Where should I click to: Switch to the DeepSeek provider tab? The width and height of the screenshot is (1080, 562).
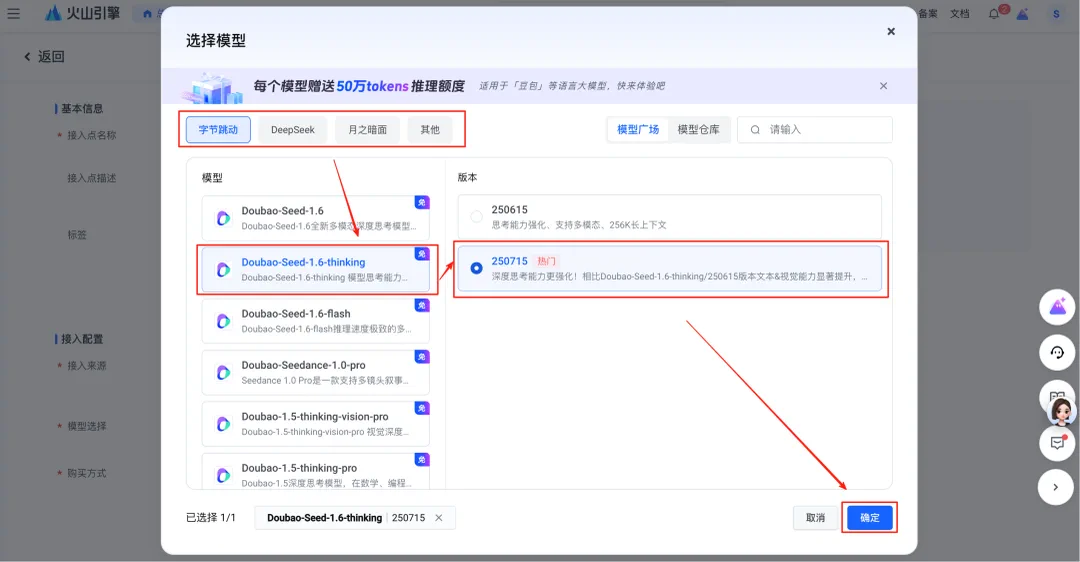pyautogui.click(x=293, y=129)
